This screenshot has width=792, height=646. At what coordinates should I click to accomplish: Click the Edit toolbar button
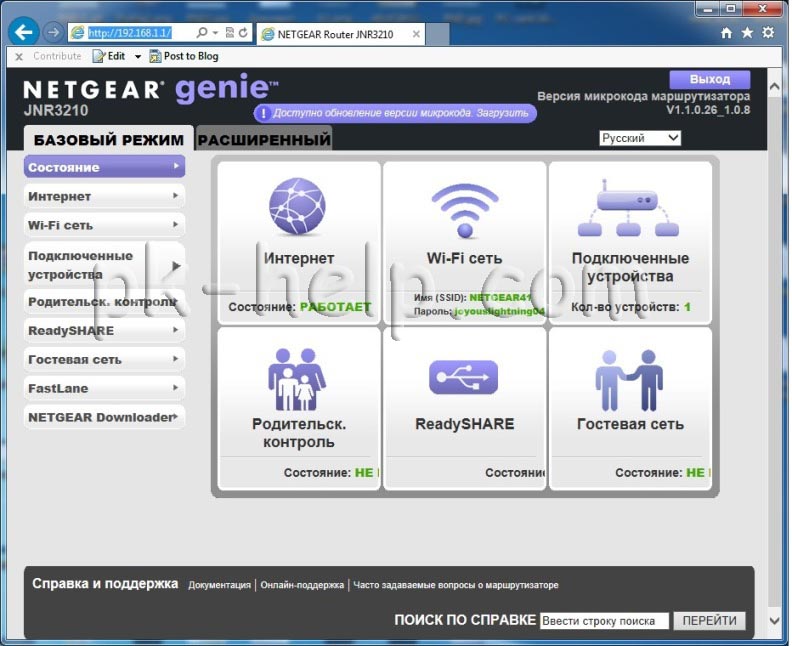tap(109, 56)
